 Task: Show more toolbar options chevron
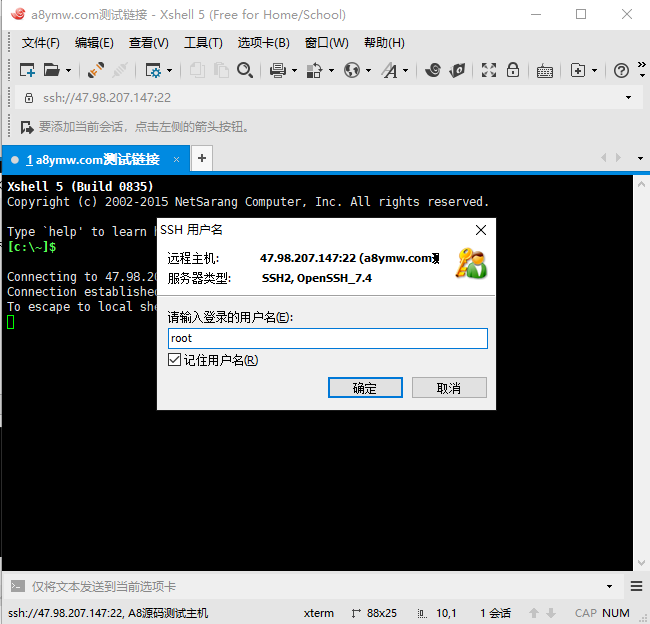click(x=642, y=65)
